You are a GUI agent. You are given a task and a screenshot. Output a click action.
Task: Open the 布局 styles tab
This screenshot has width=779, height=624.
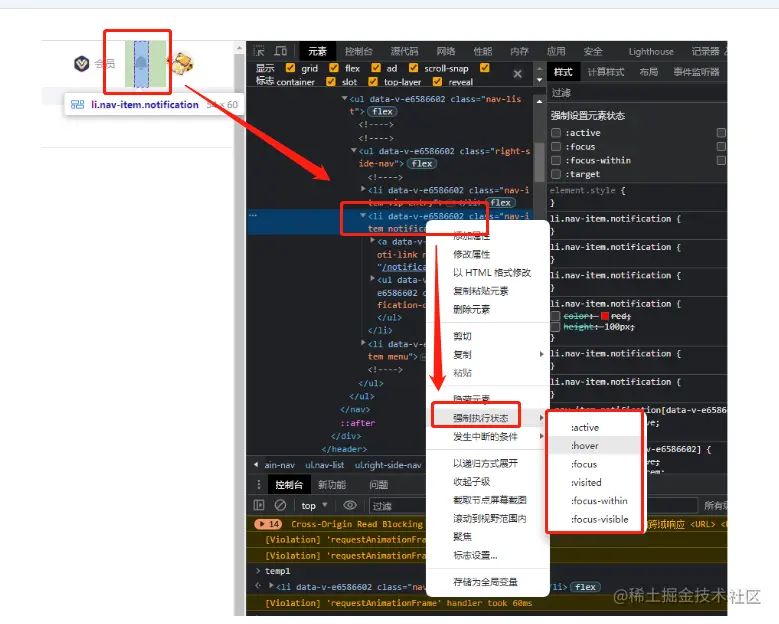(649, 72)
